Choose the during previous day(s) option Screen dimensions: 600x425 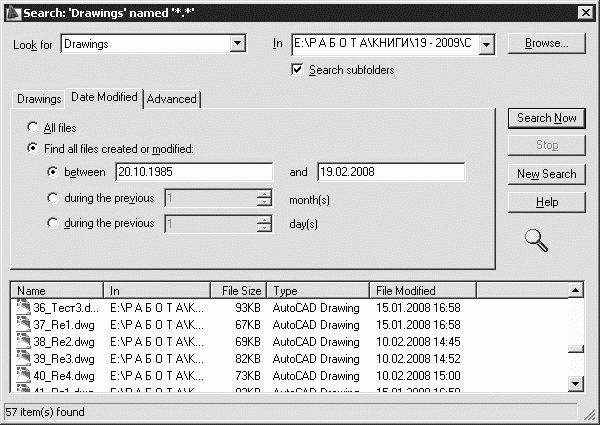pos(53,223)
